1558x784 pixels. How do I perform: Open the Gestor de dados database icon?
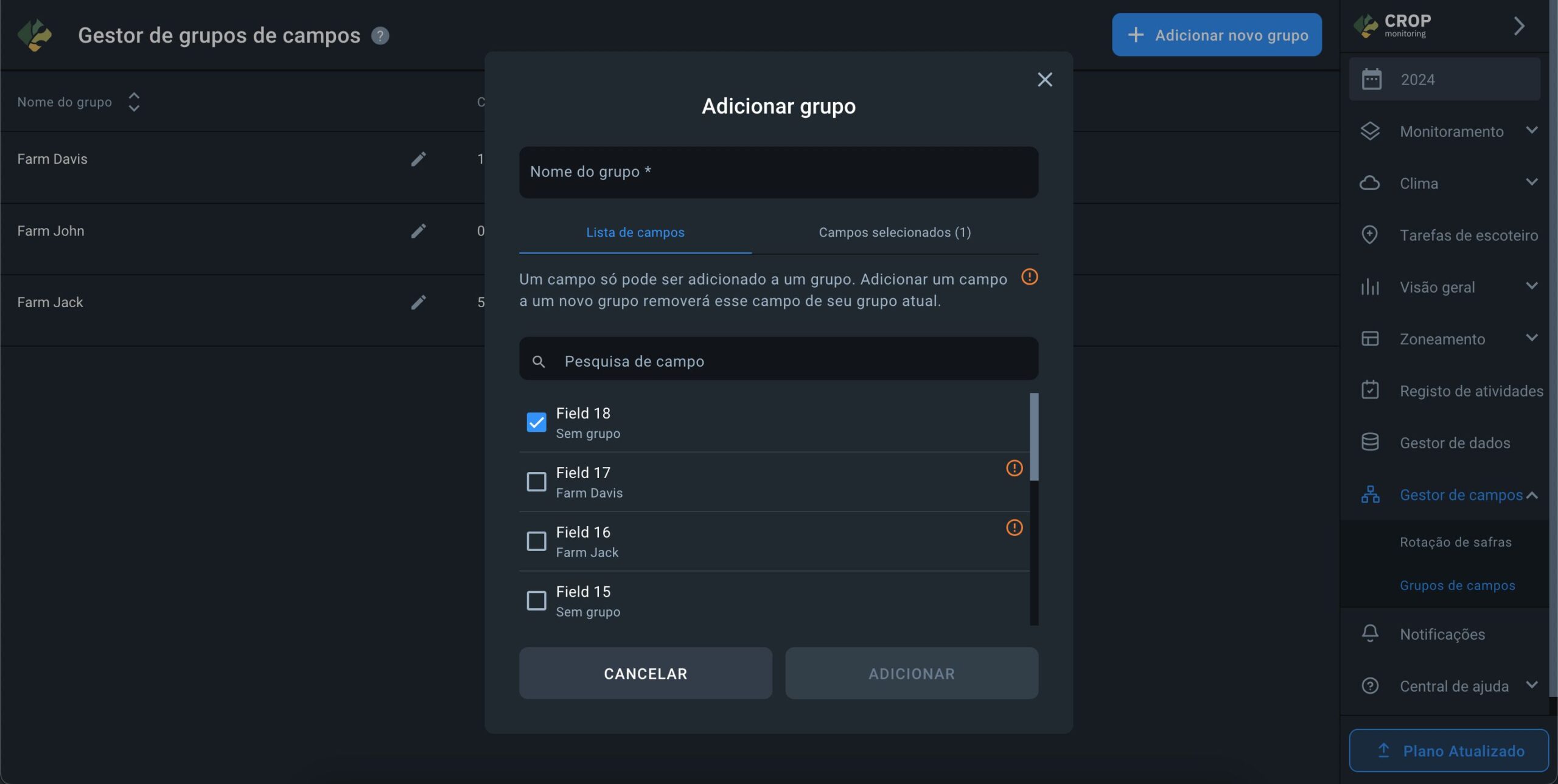tap(1370, 442)
